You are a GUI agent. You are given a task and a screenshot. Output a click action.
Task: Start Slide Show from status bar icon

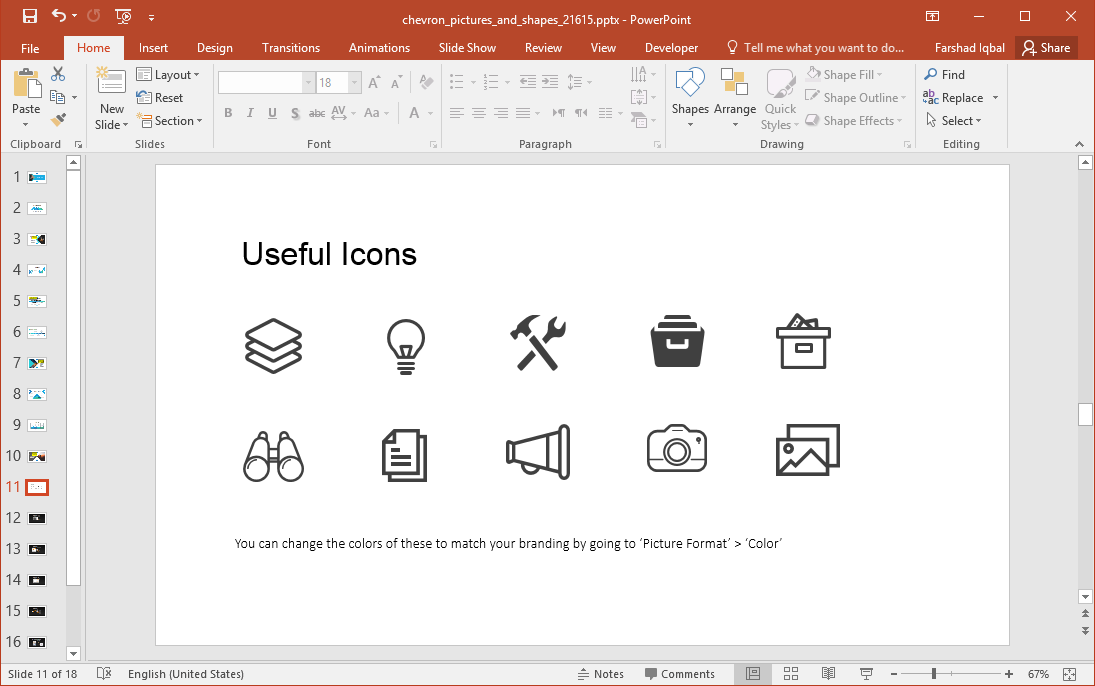tap(866, 674)
